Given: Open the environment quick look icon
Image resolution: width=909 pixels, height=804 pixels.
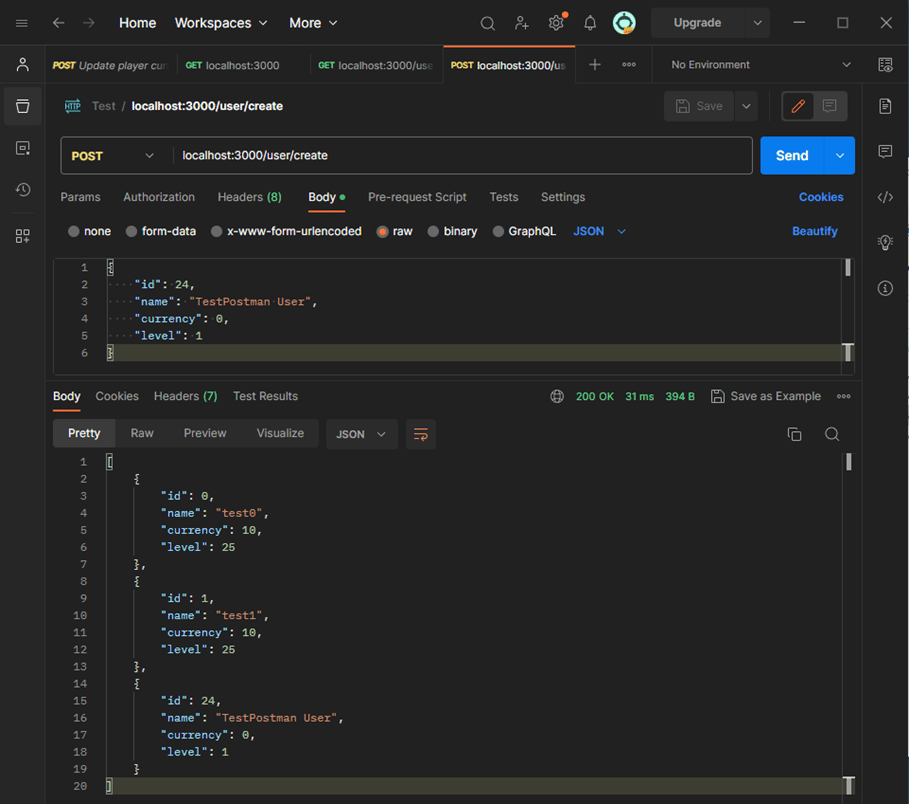Looking at the screenshot, I should tap(885, 65).
